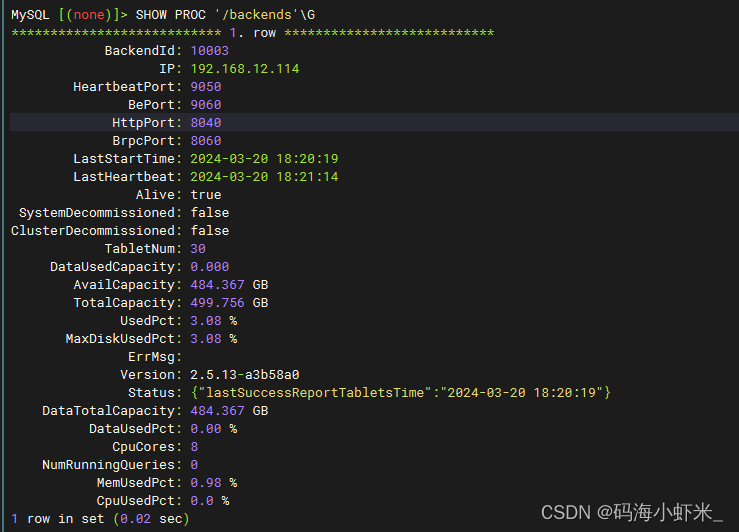The image size is (739, 532).
Task: Click TotalCapacity value 499.756 GB
Action: [229, 303]
